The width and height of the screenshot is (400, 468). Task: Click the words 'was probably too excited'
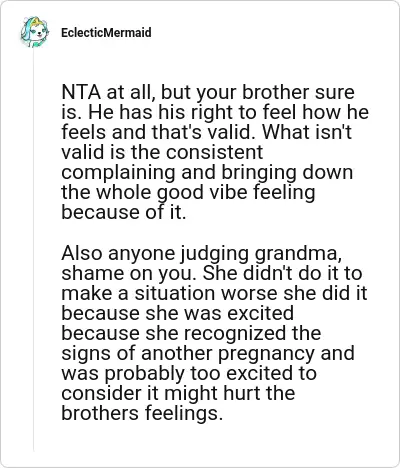pyautogui.click(x=189, y=374)
